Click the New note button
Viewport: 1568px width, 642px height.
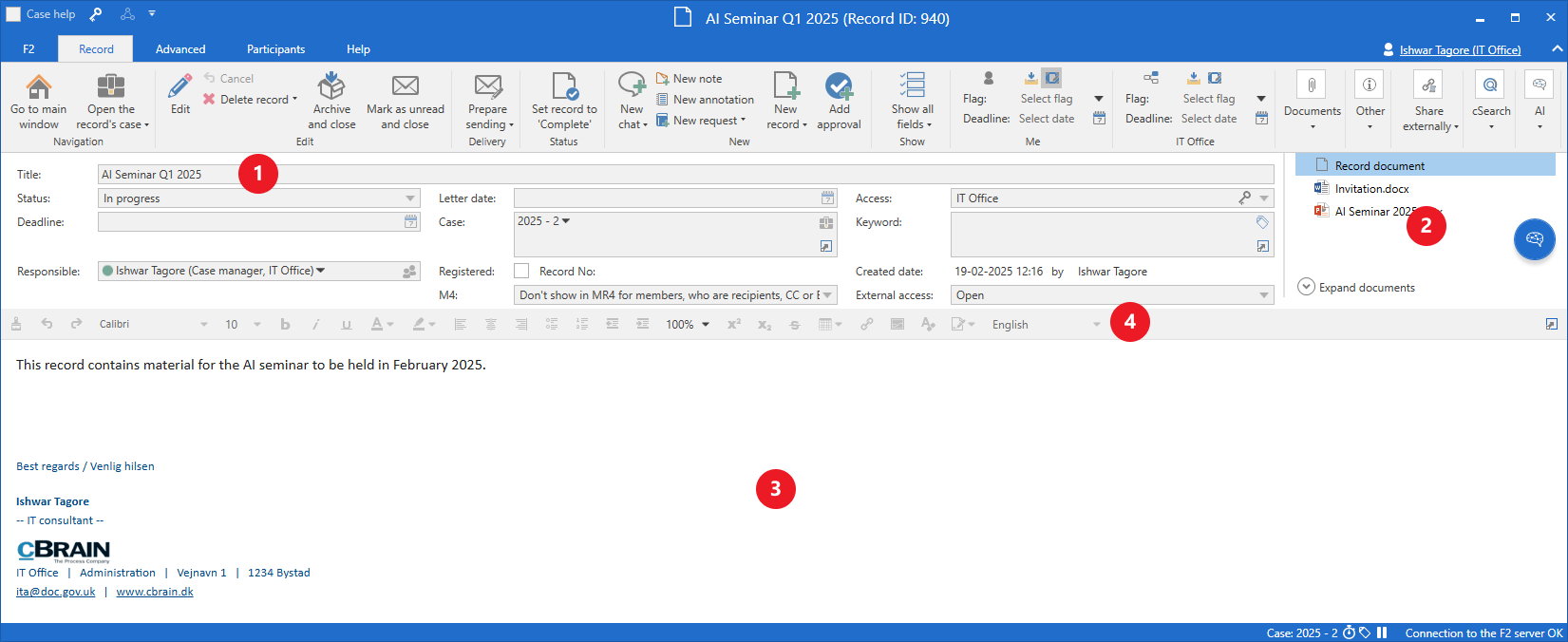tap(696, 79)
